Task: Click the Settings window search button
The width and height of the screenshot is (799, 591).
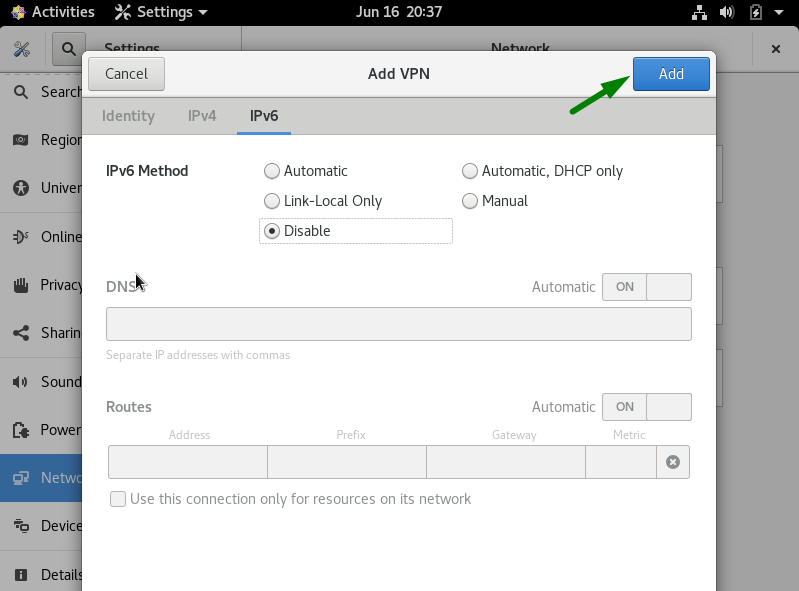Action: click(x=69, y=49)
